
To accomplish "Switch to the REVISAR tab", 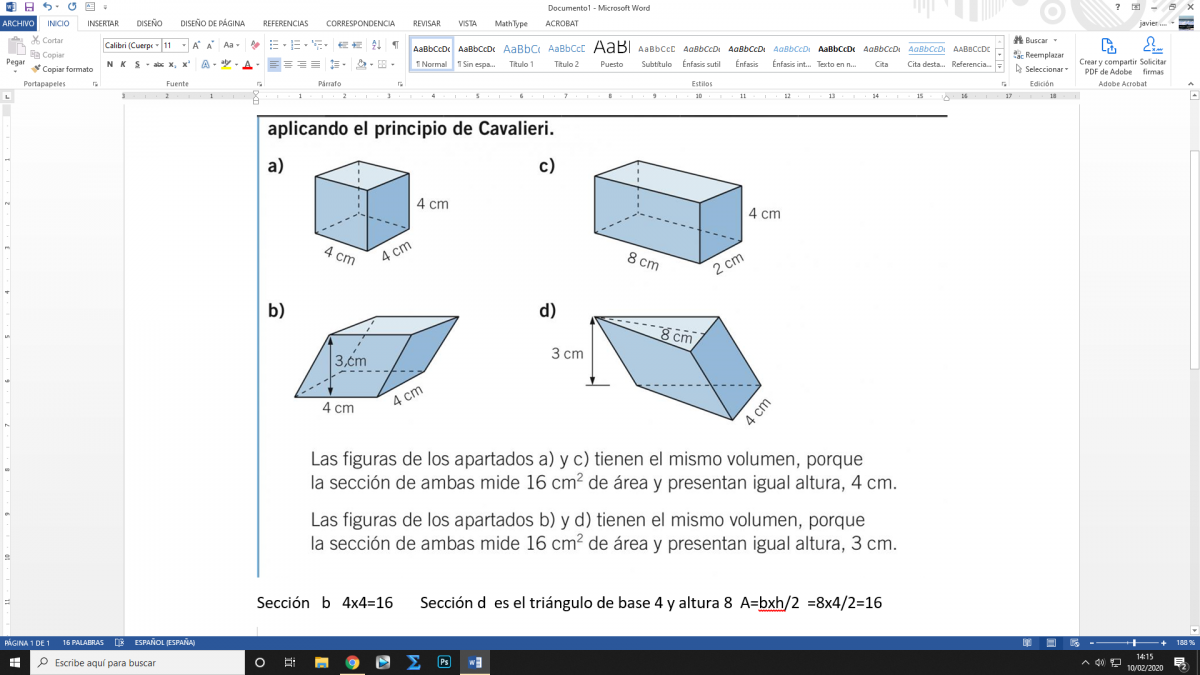I will coord(427,22).
